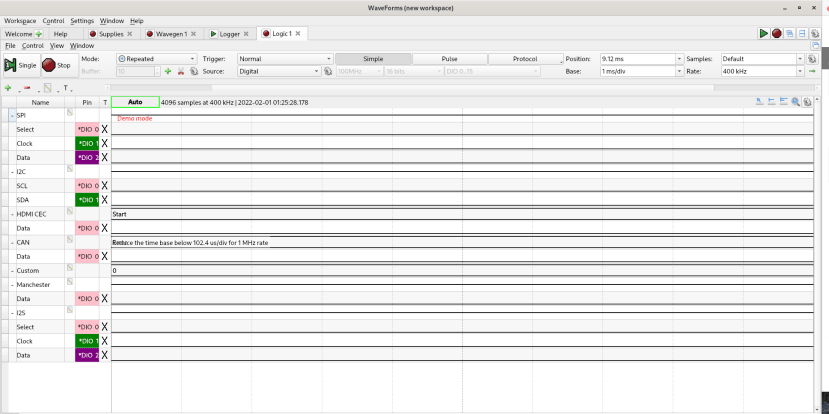Open plot options gear icon
Image resolution: width=829 pixels, height=414 pixels.
click(807, 102)
